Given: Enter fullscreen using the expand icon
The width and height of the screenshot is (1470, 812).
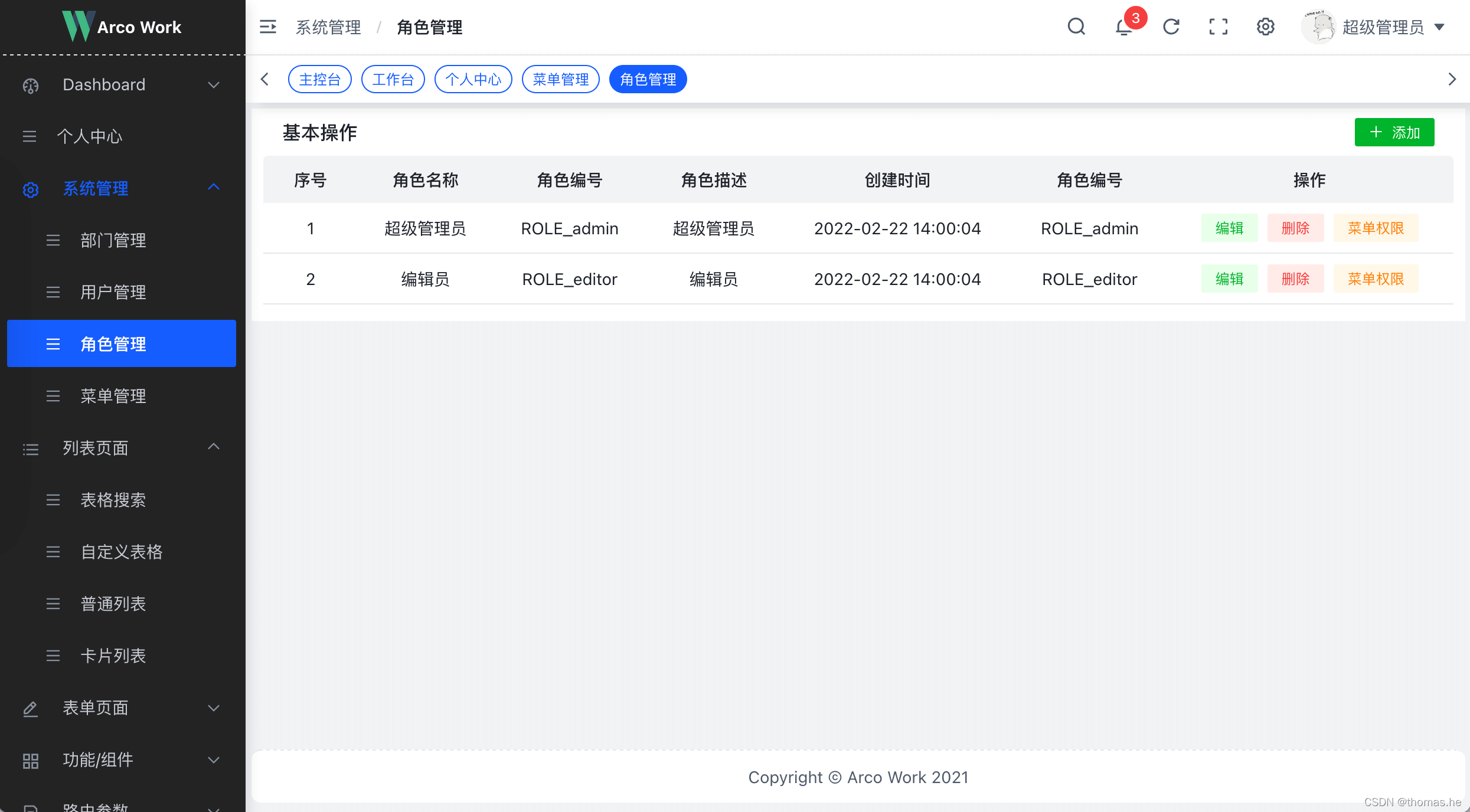Looking at the screenshot, I should point(1217,27).
